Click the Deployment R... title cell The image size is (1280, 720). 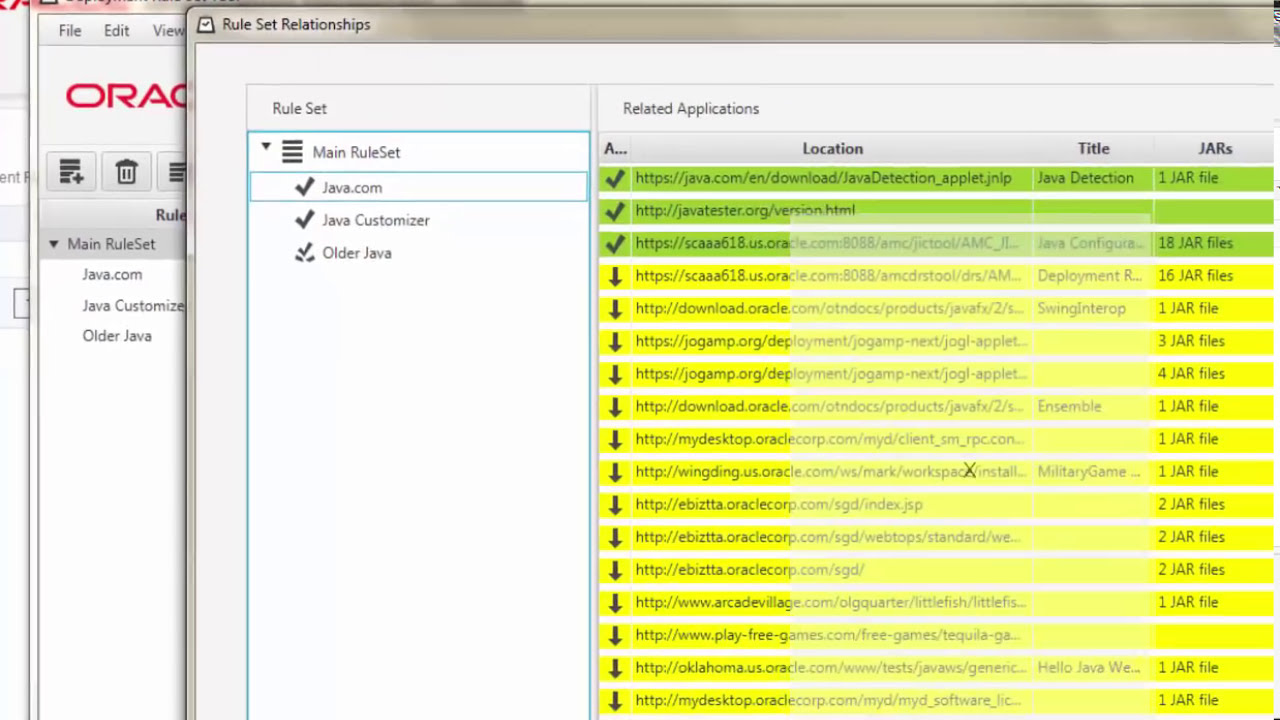pos(1089,276)
